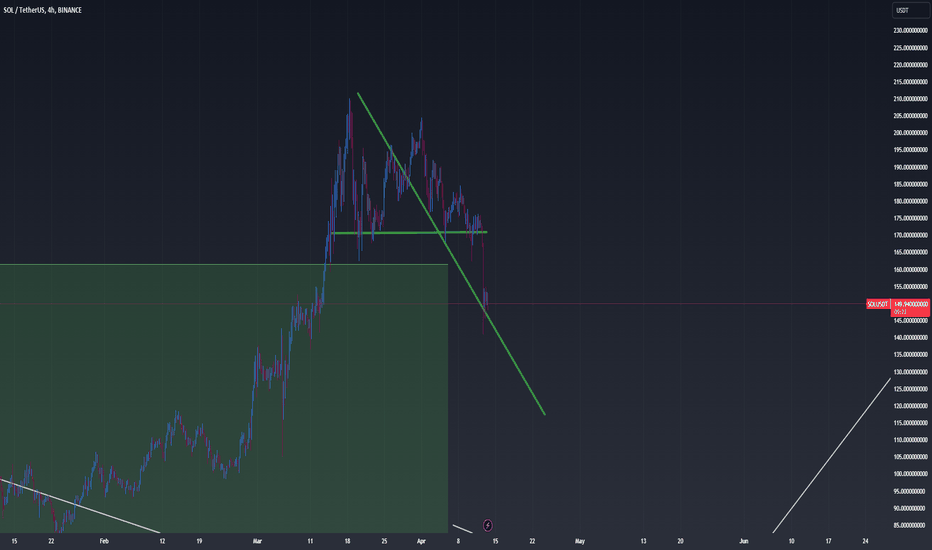Click the 8 date label after Apr

pyautogui.click(x=458, y=541)
